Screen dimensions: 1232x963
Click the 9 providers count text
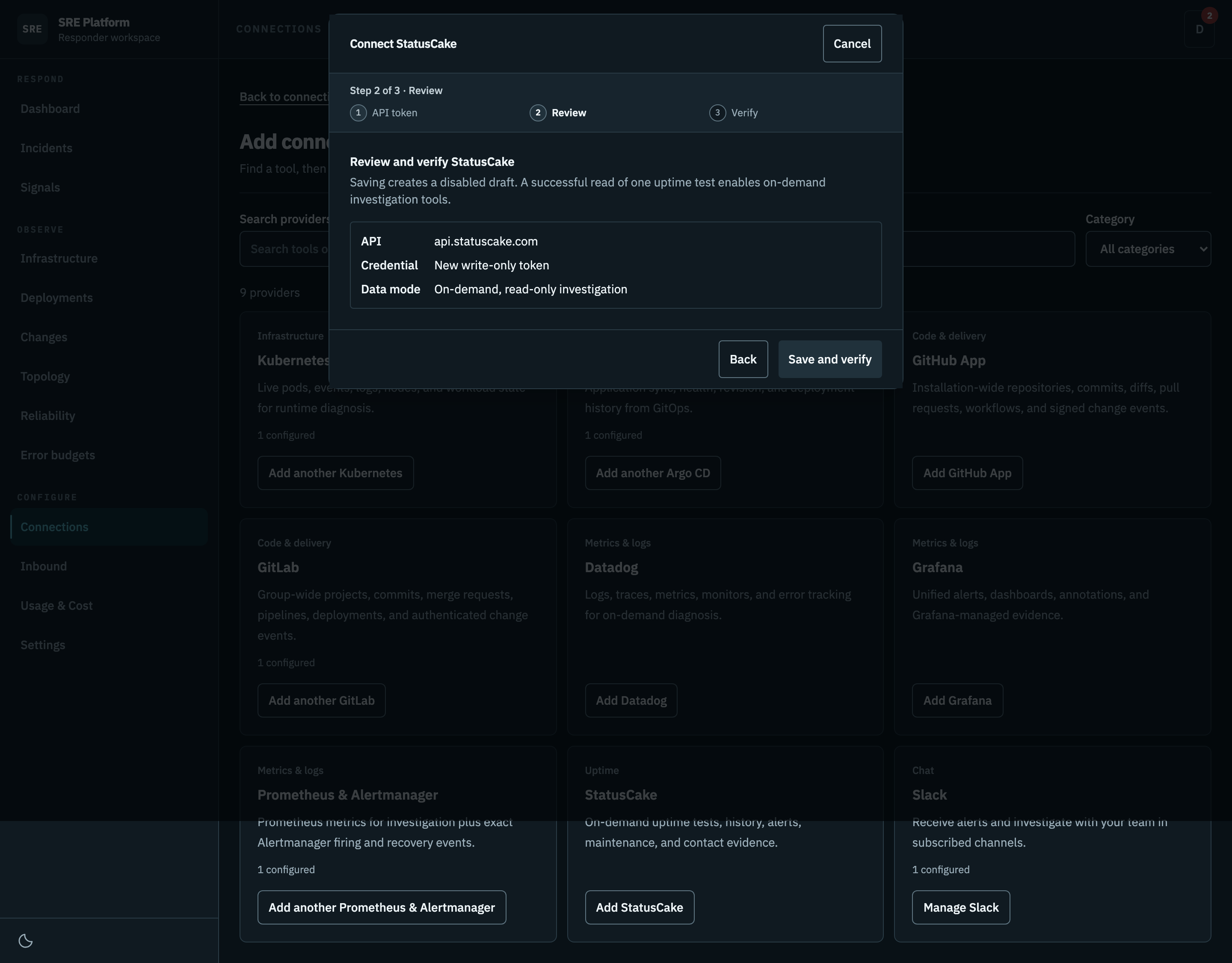[269, 292]
